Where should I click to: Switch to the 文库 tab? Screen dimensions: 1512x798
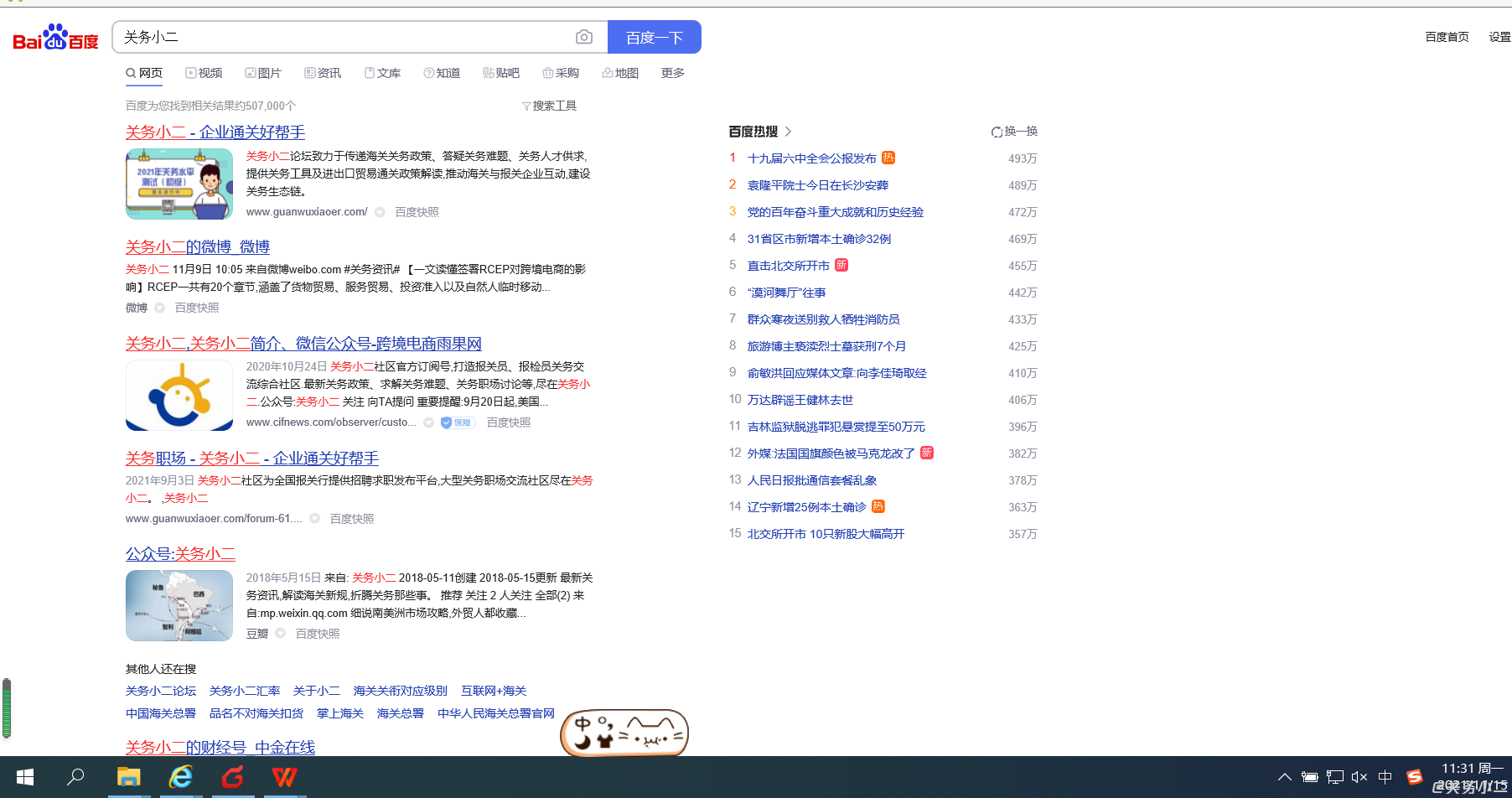point(382,73)
